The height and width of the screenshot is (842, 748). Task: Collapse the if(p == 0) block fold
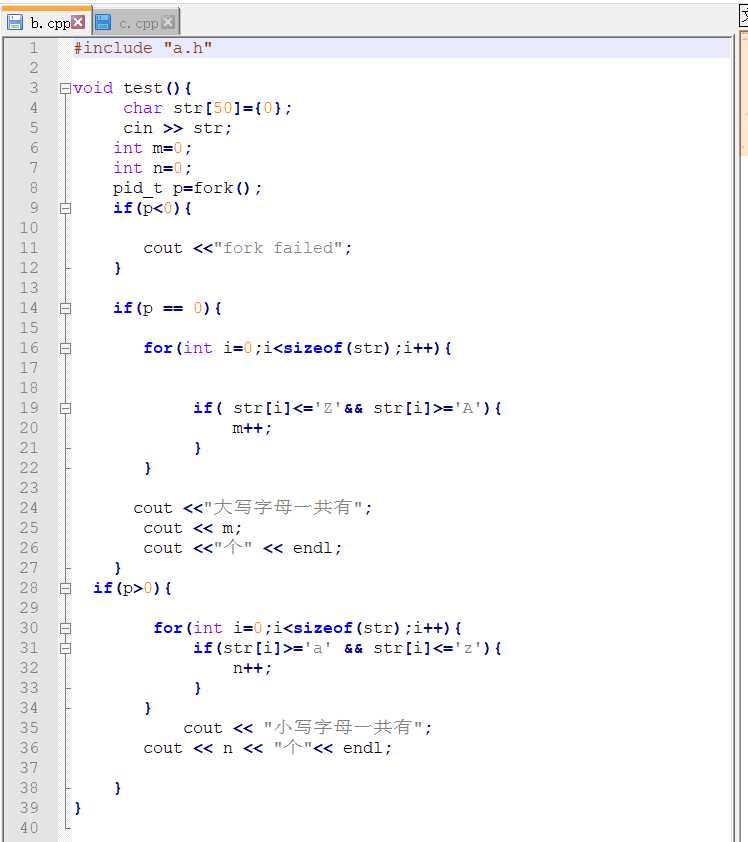point(65,308)
